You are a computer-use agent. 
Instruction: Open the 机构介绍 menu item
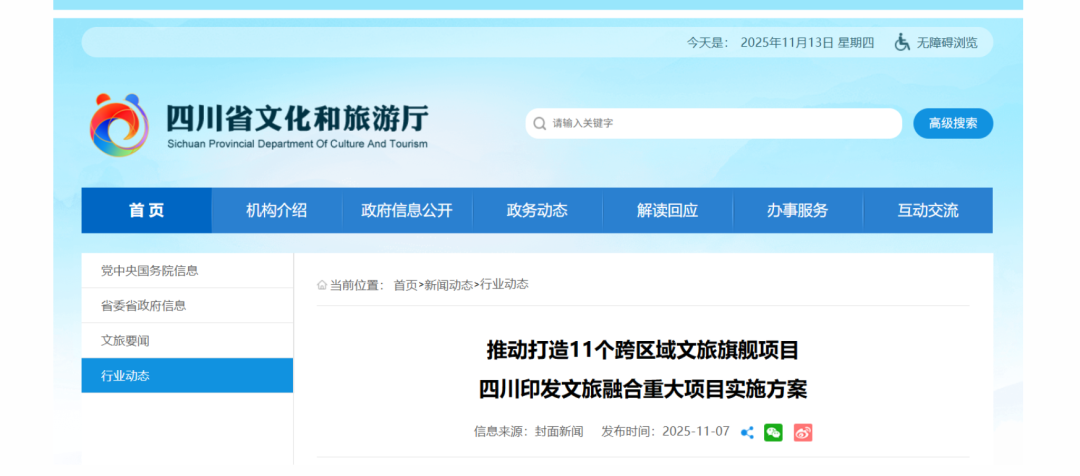(276, 210)
